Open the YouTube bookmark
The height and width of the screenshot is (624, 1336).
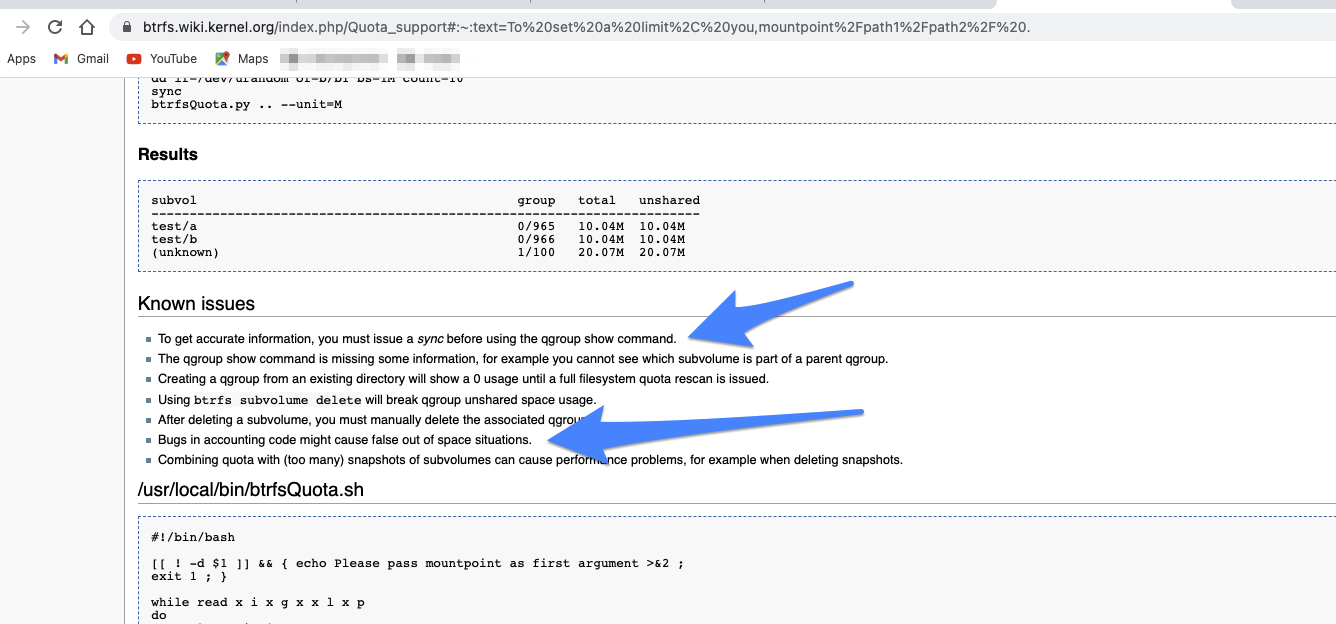pyautogui.click(x=162, y=59)
